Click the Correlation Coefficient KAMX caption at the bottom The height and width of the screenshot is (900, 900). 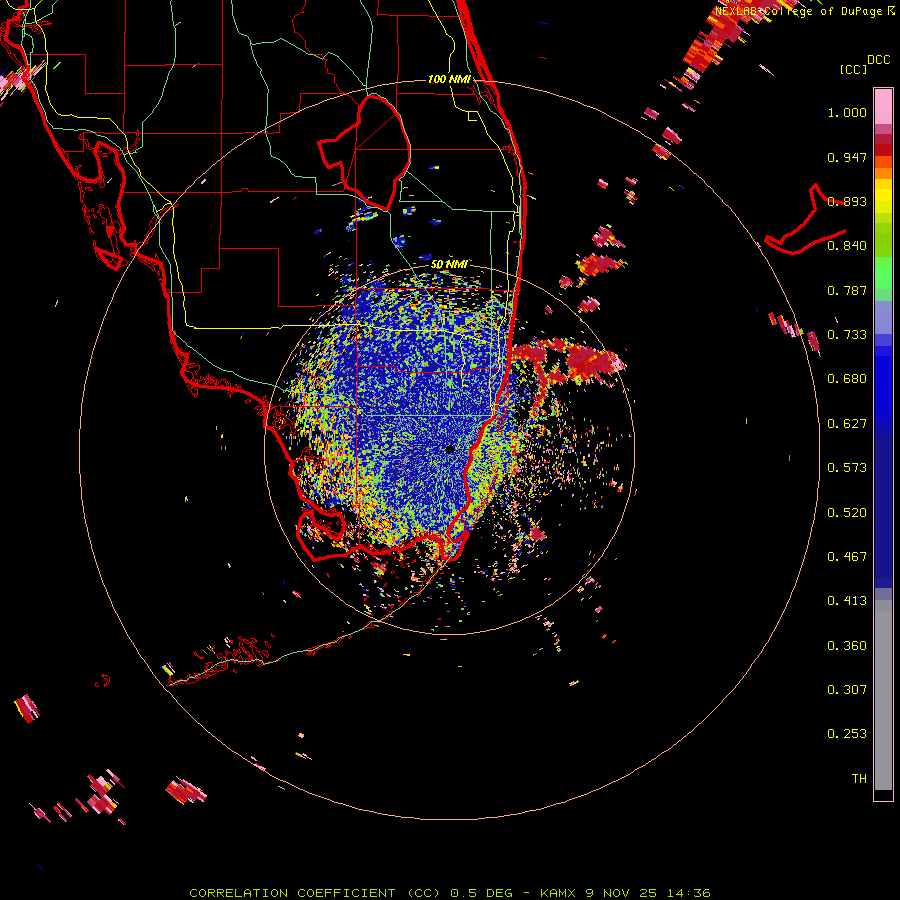(x=450, y=893)
